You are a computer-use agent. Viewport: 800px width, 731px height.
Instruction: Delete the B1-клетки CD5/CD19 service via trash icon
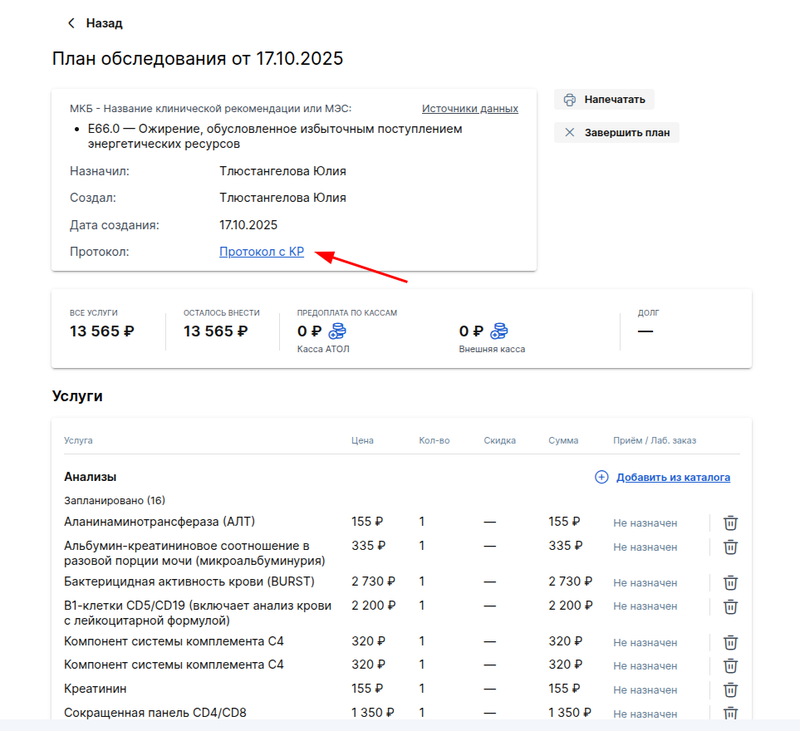730,606
